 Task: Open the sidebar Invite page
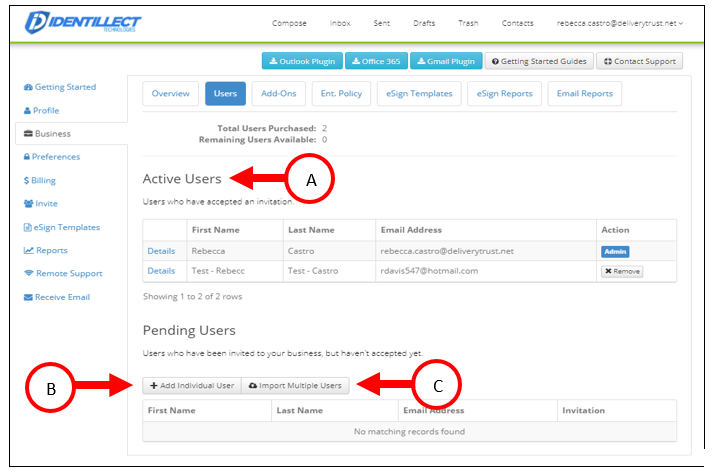pos(40,204)
